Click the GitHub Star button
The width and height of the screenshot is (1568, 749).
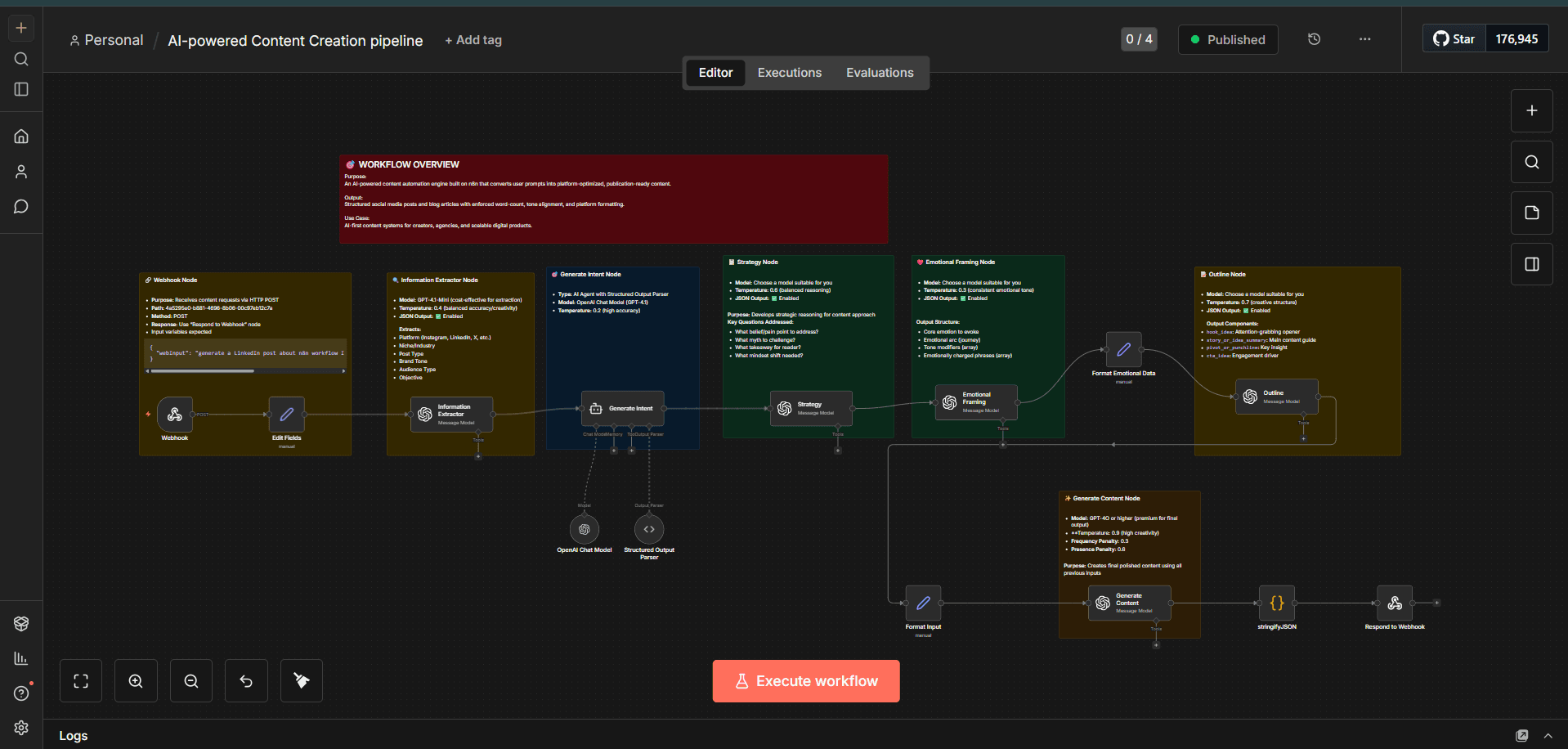tap(1454, 39)
